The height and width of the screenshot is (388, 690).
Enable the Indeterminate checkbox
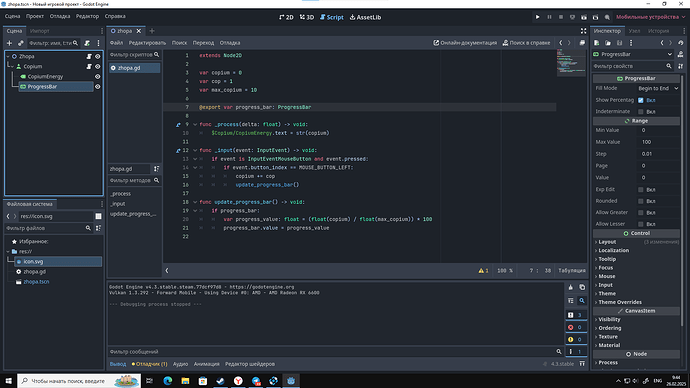(x=641, y=112)
